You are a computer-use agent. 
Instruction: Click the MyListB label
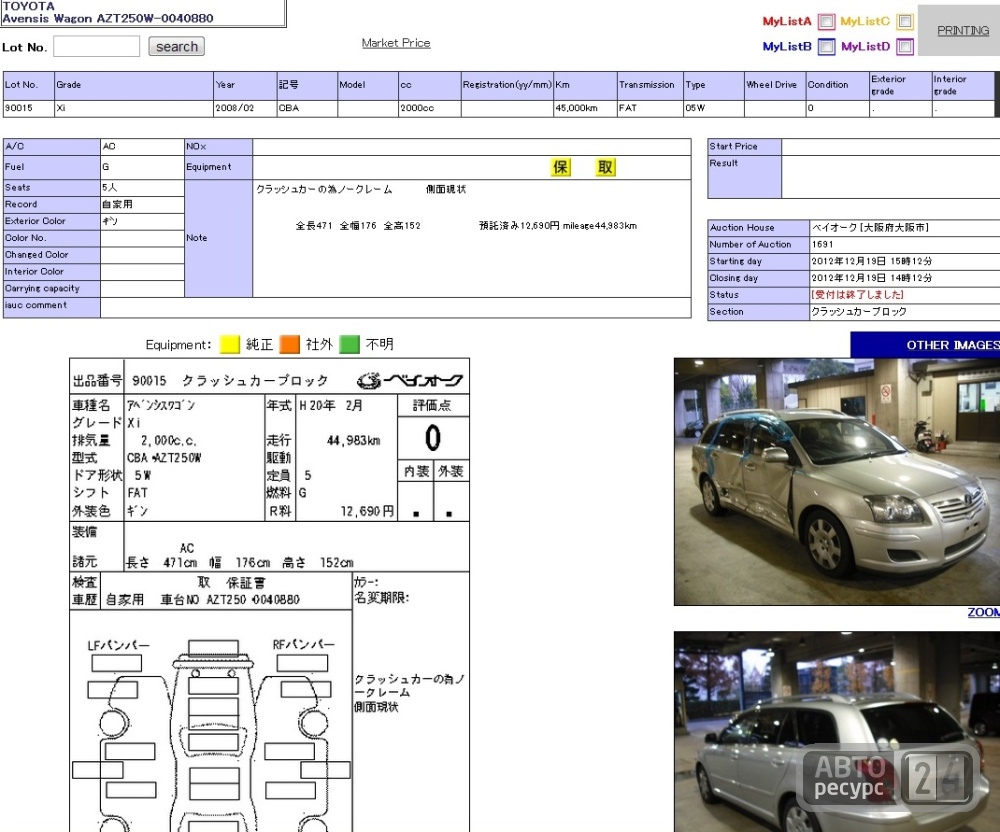tap(787, 47)
